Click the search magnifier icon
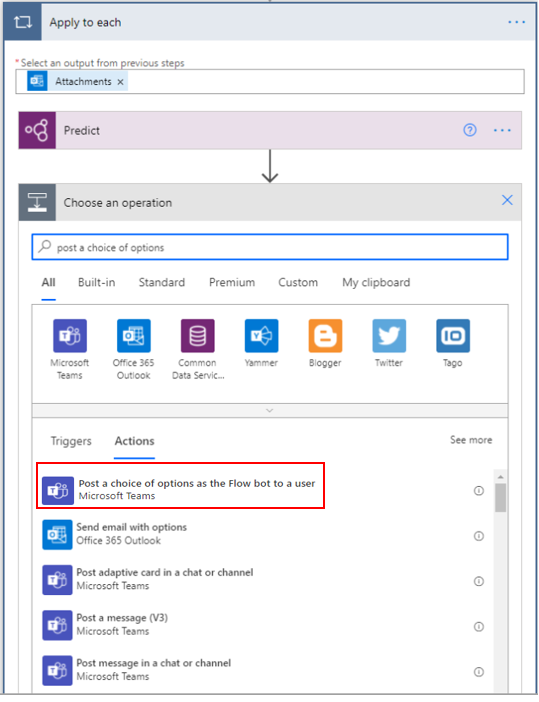This screenshot has width=539, height=702. point(44,246)
